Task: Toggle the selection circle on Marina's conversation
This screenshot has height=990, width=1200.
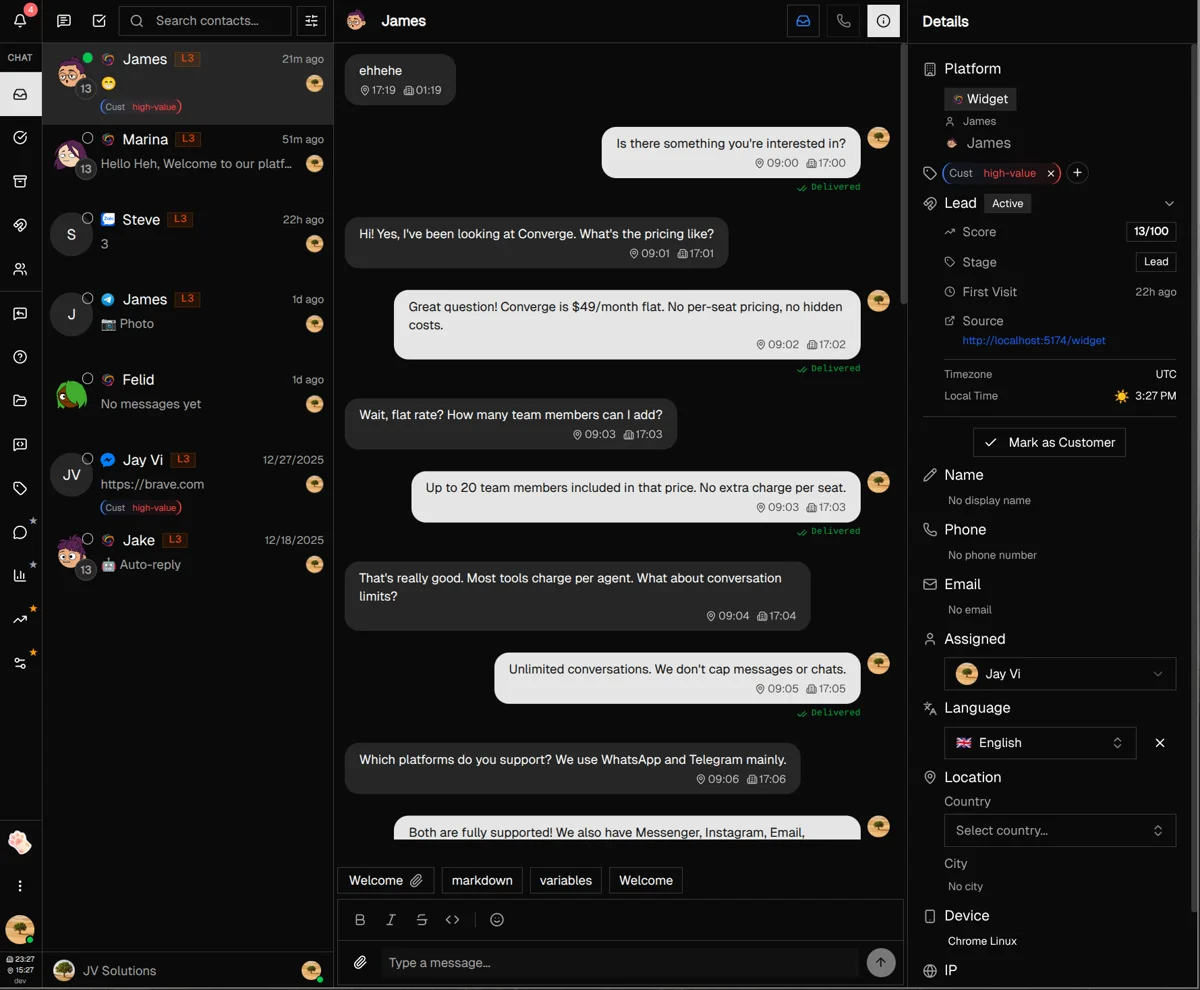Action: [88, 138]
